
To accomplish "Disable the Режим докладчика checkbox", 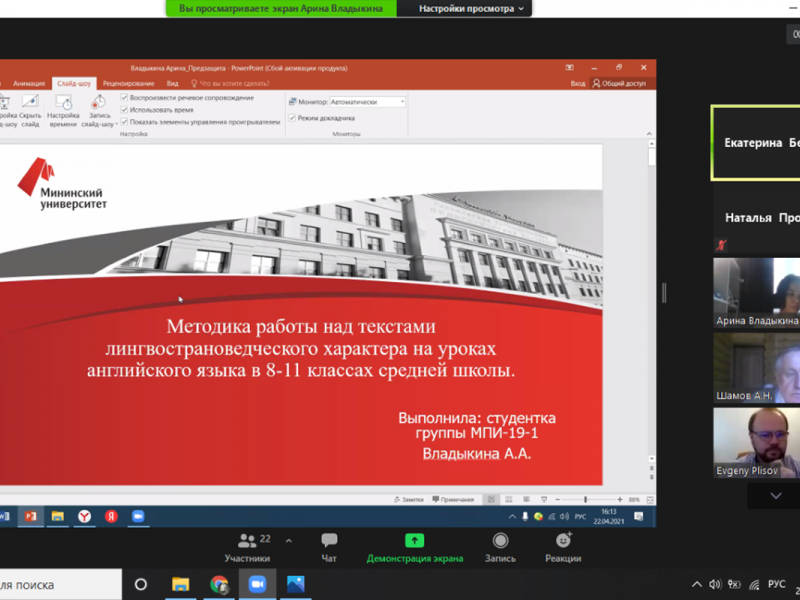I will (292, 117).
